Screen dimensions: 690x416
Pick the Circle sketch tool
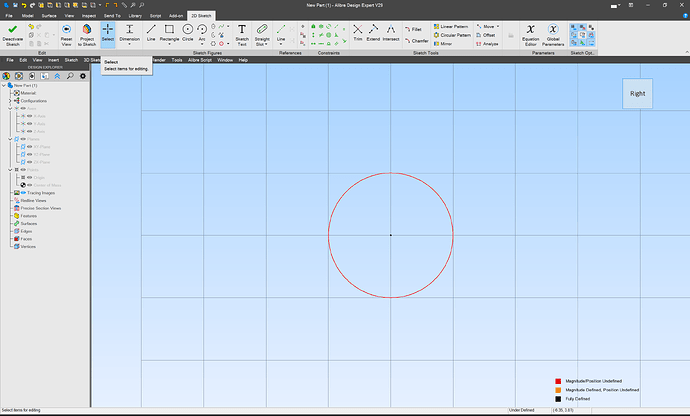point(187,33)
